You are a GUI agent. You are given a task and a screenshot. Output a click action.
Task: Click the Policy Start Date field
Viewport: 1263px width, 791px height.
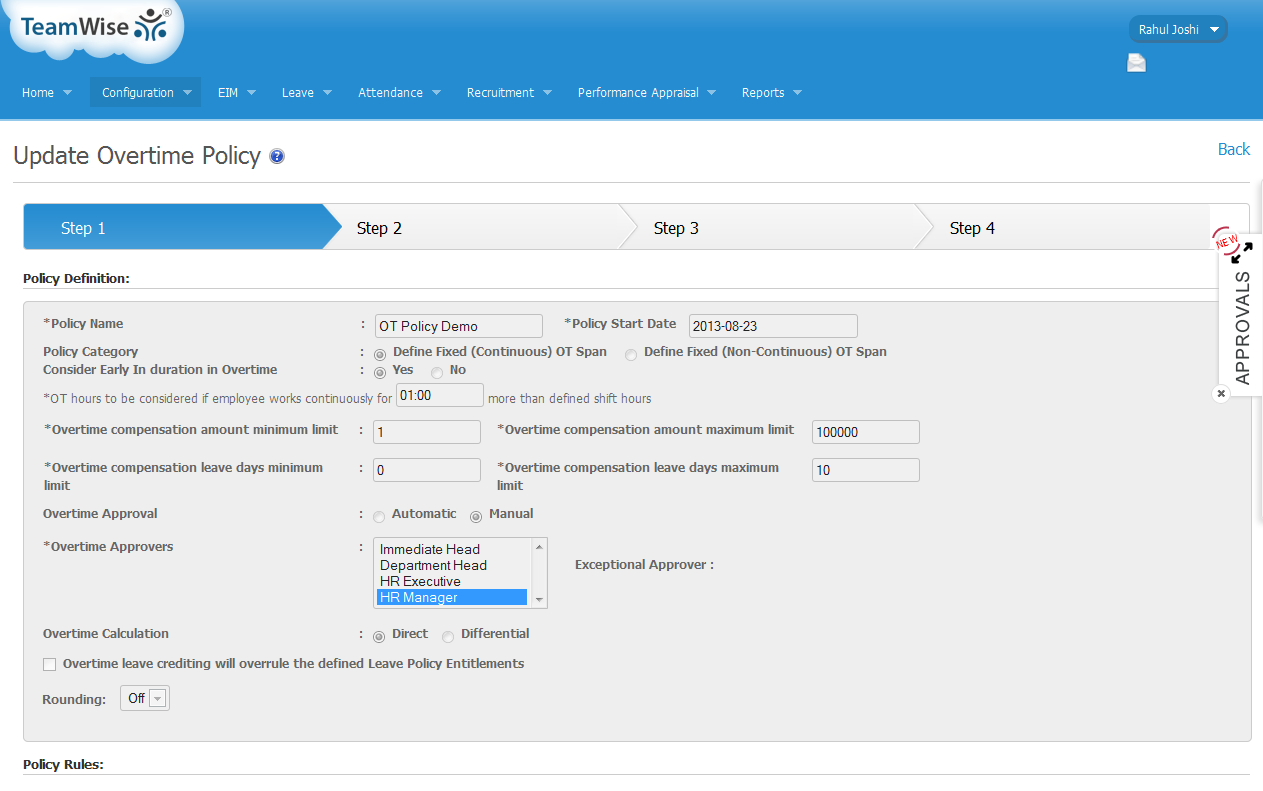[x=772, y=326]
